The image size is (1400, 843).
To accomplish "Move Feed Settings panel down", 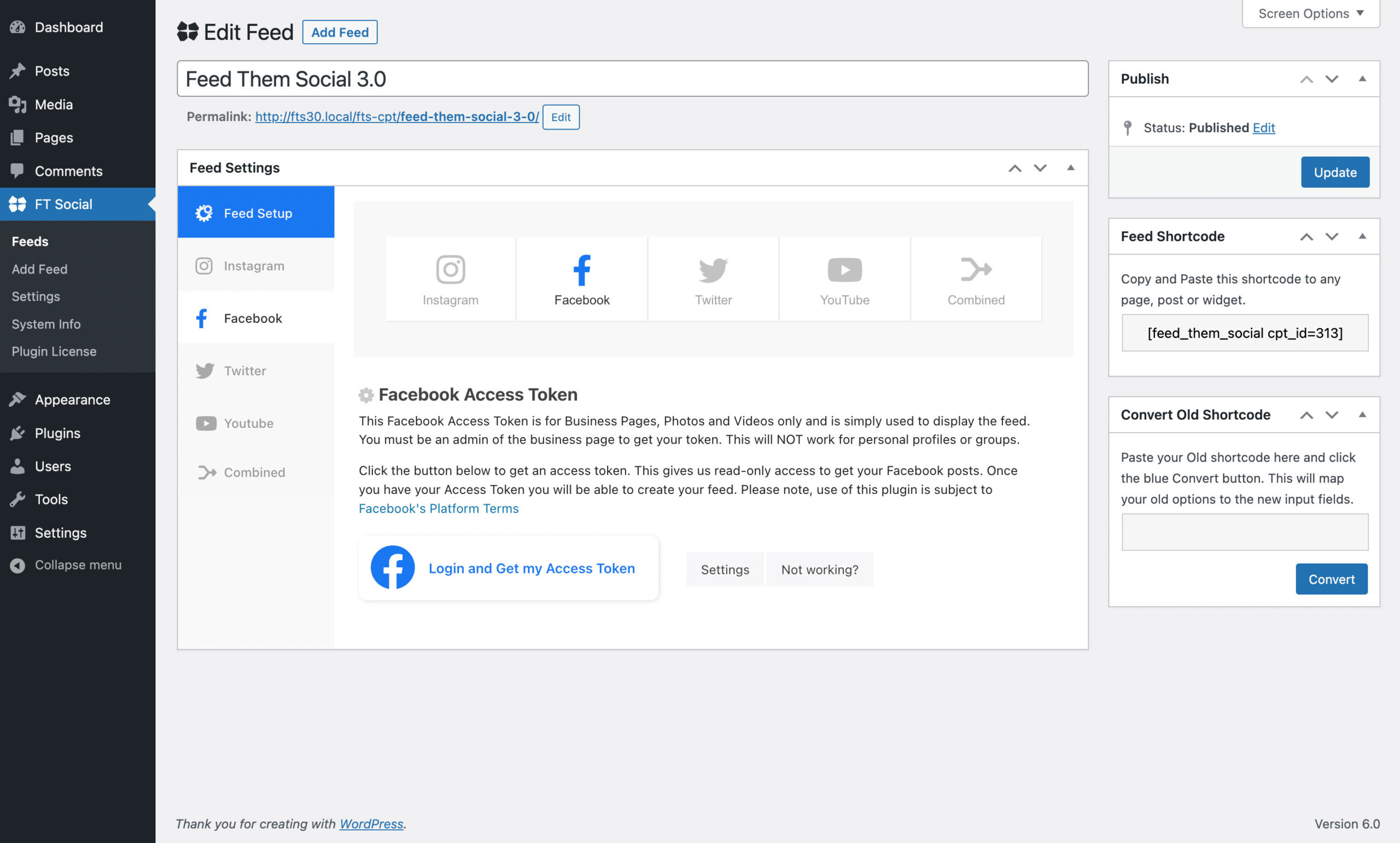I will [1040, 167].
